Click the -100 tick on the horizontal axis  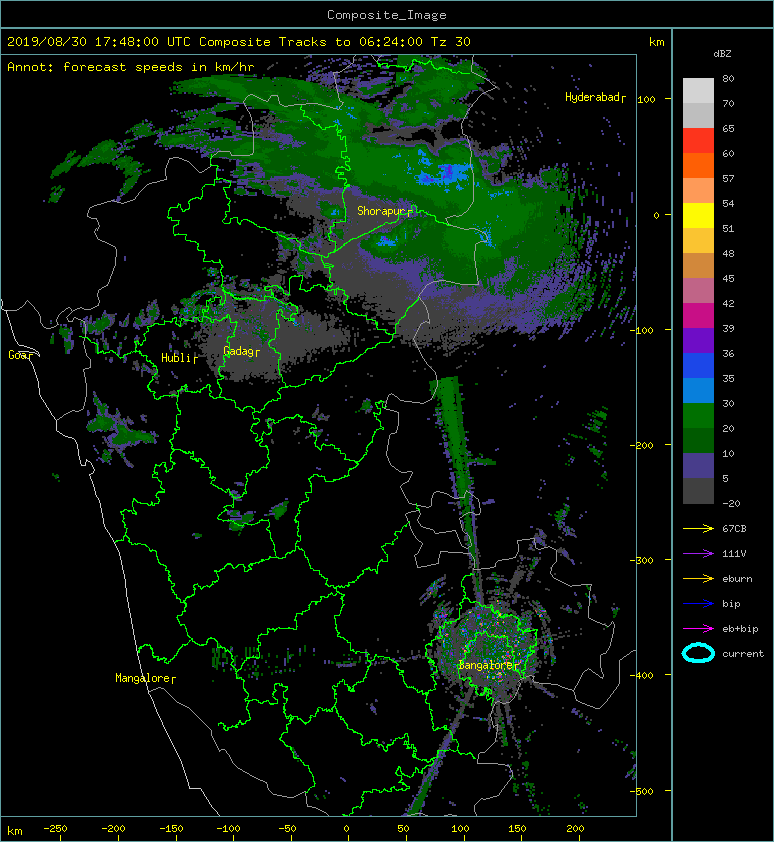pyautogui.click(x=228, y=829)
